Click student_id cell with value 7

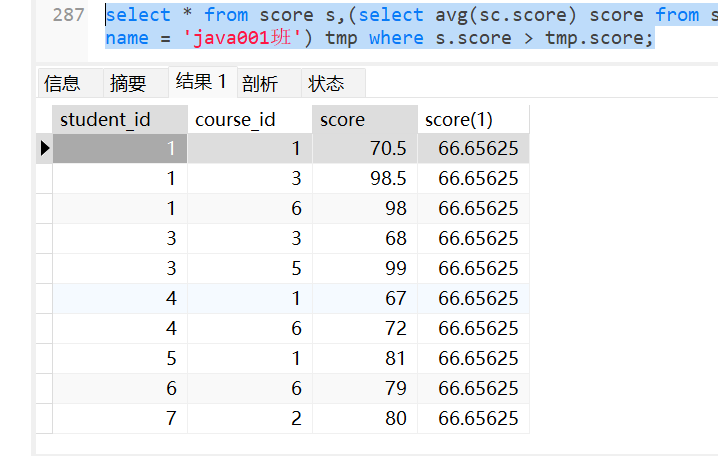(120, 418)
